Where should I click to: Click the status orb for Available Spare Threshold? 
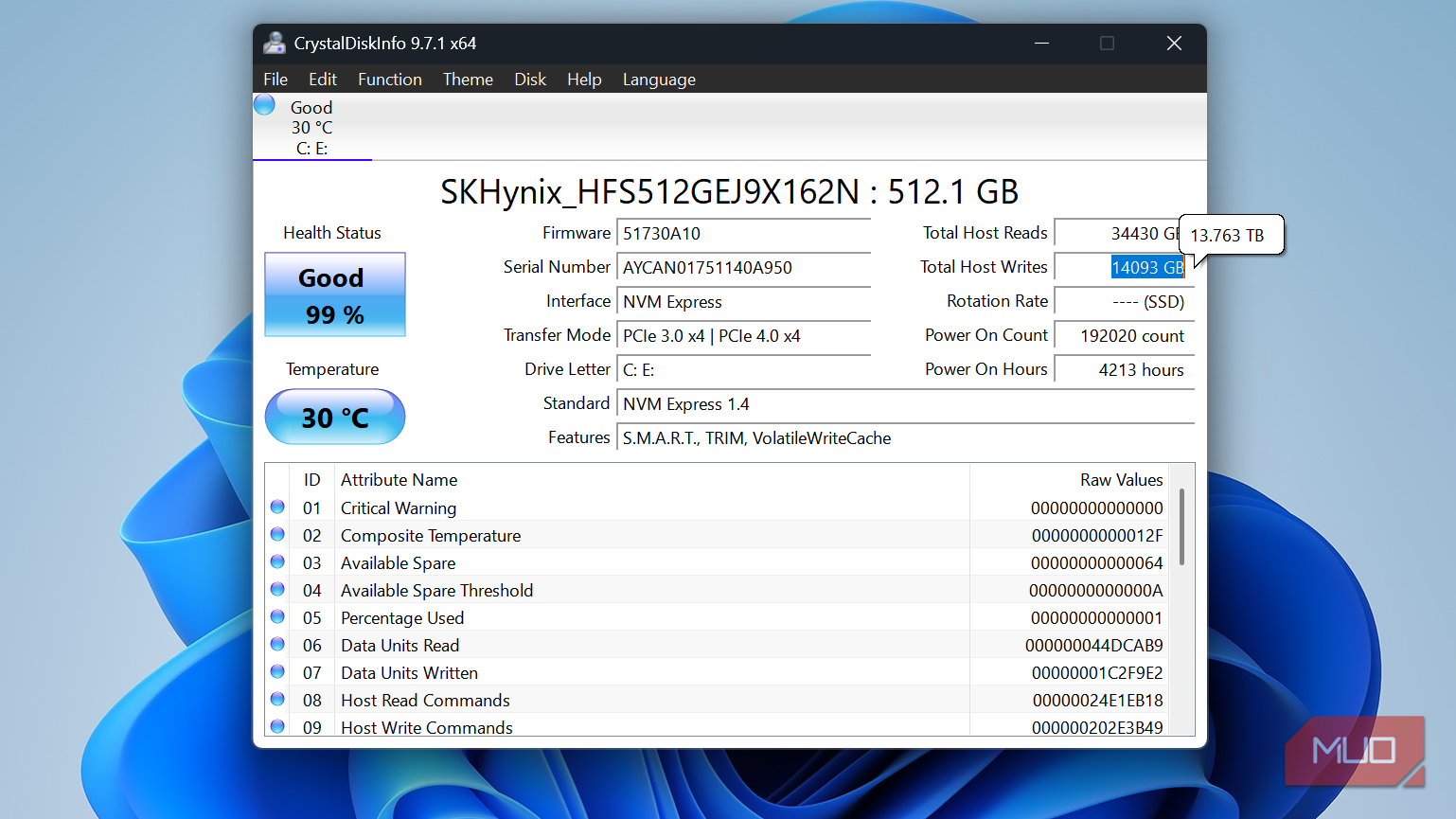tap(277, 589)
